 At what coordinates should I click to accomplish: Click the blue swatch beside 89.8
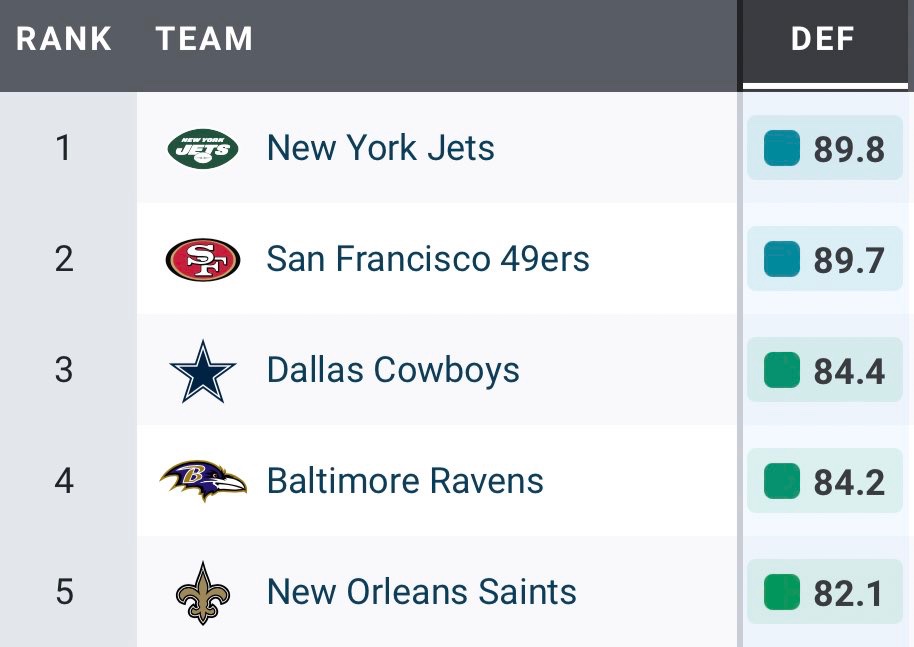click(x=782, y=148)
